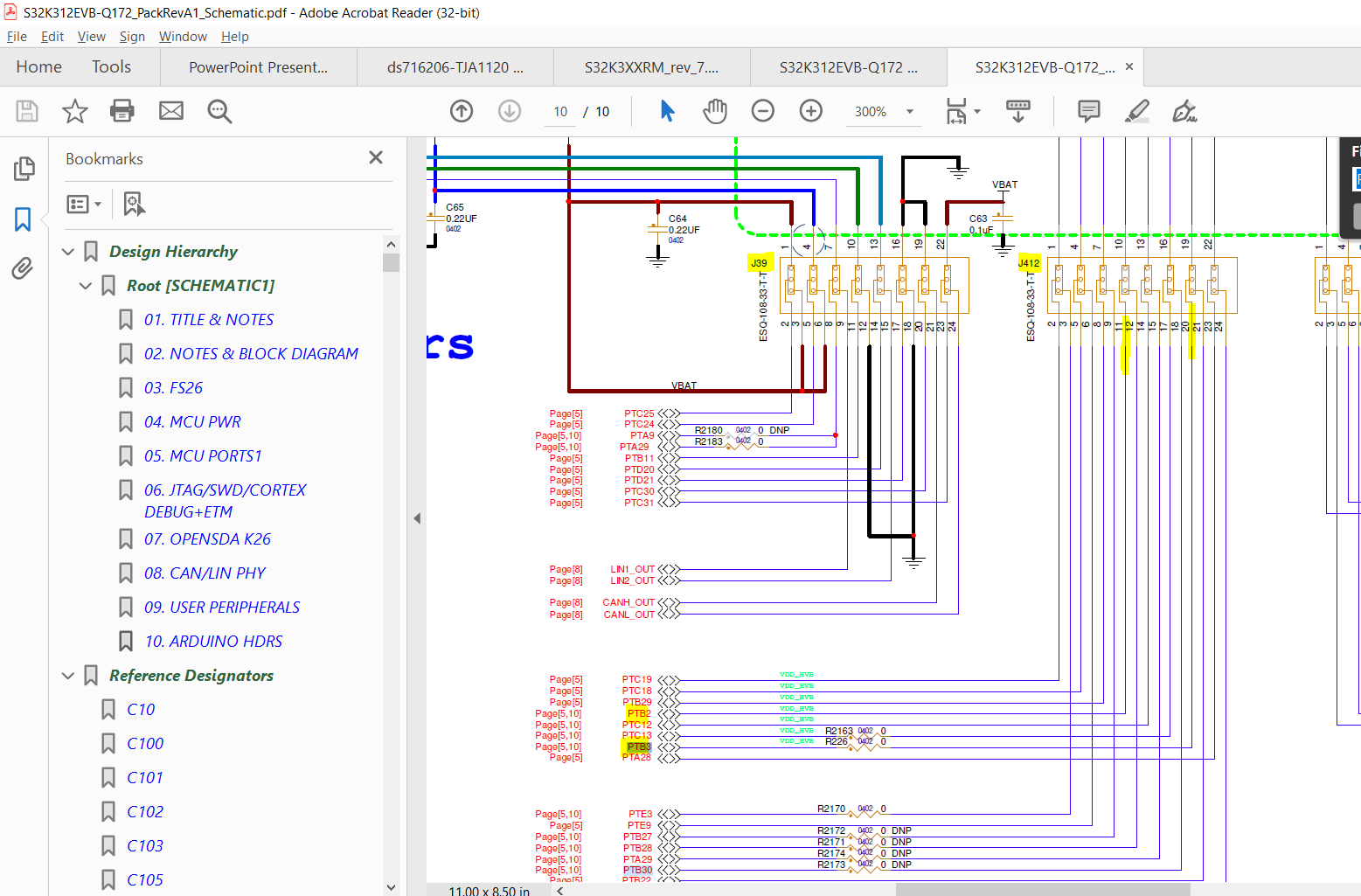Image resolution: width=1361 pixels, height=896 pixels.
Task: Open the Fill & Sign tool
Action: point(1184,111)
